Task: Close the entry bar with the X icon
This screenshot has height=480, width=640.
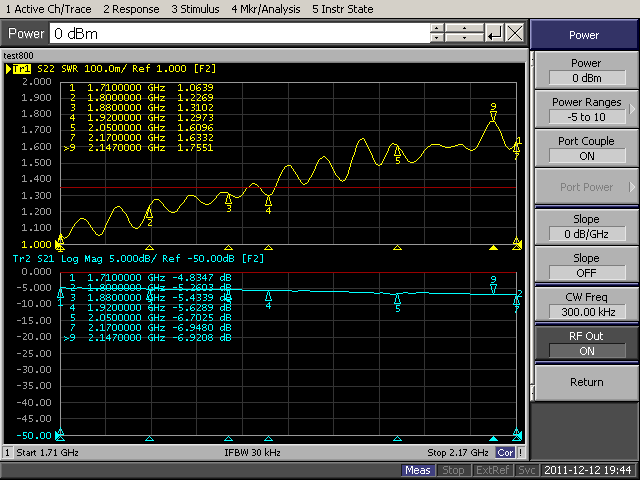Action: (515, 33)
